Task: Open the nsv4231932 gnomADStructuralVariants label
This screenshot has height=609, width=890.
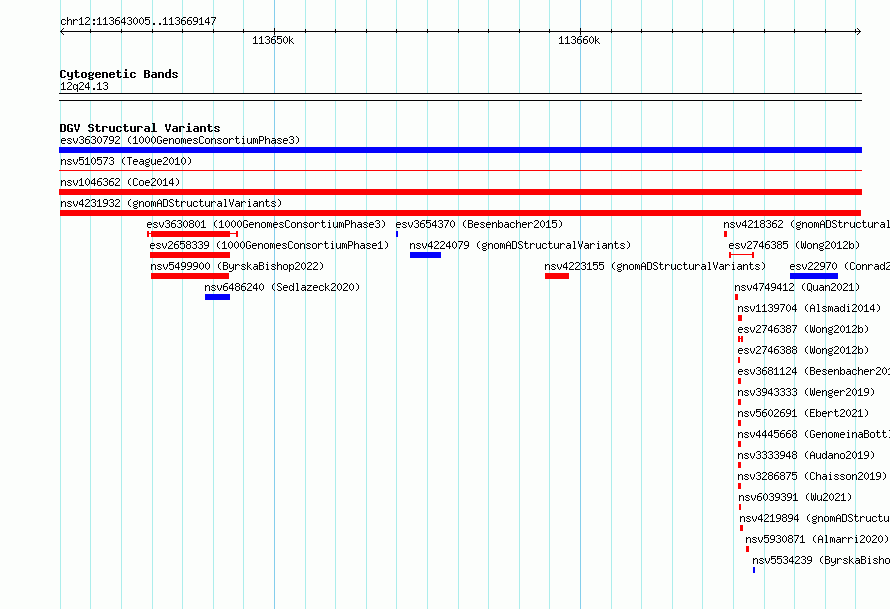Action: tap(171, 203)
